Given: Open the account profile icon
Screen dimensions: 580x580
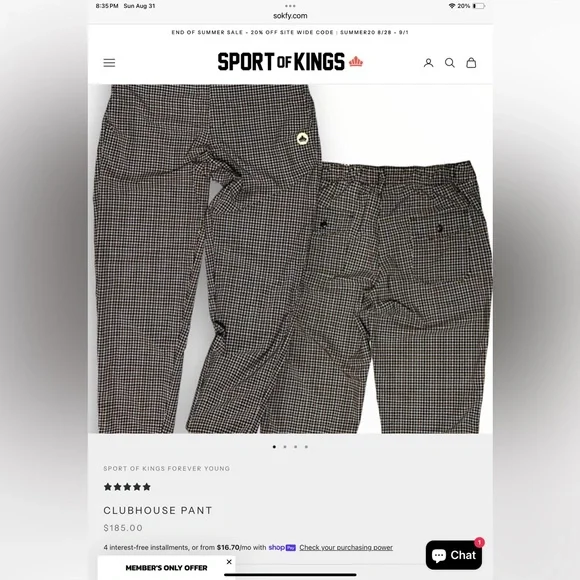Looking at the screenshot, I should pyautogui.click(x=428, y=63).
